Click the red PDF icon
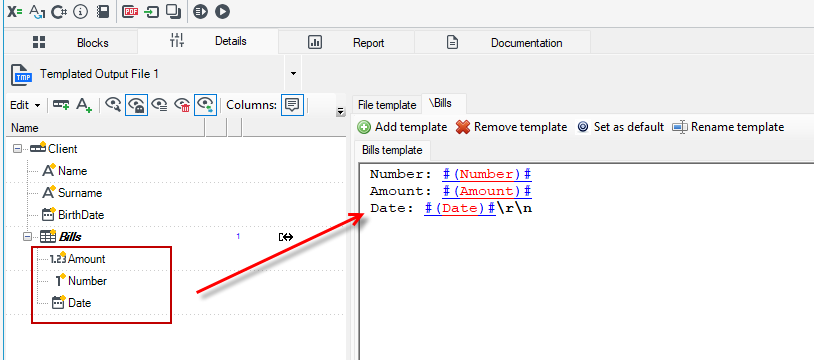 click(x=129, y=11)
